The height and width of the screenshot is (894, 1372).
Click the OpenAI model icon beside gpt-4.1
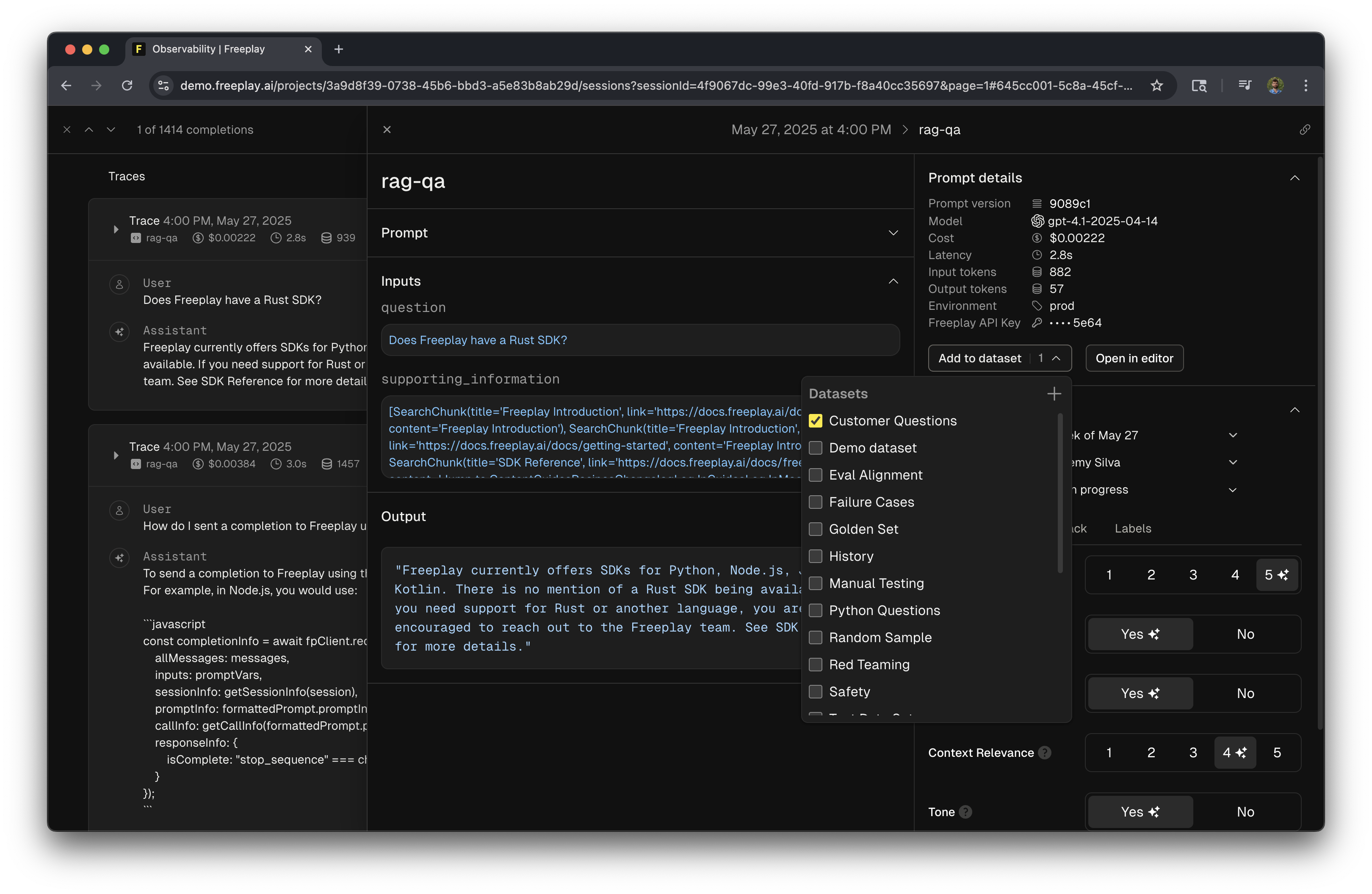click(1037, 221)
